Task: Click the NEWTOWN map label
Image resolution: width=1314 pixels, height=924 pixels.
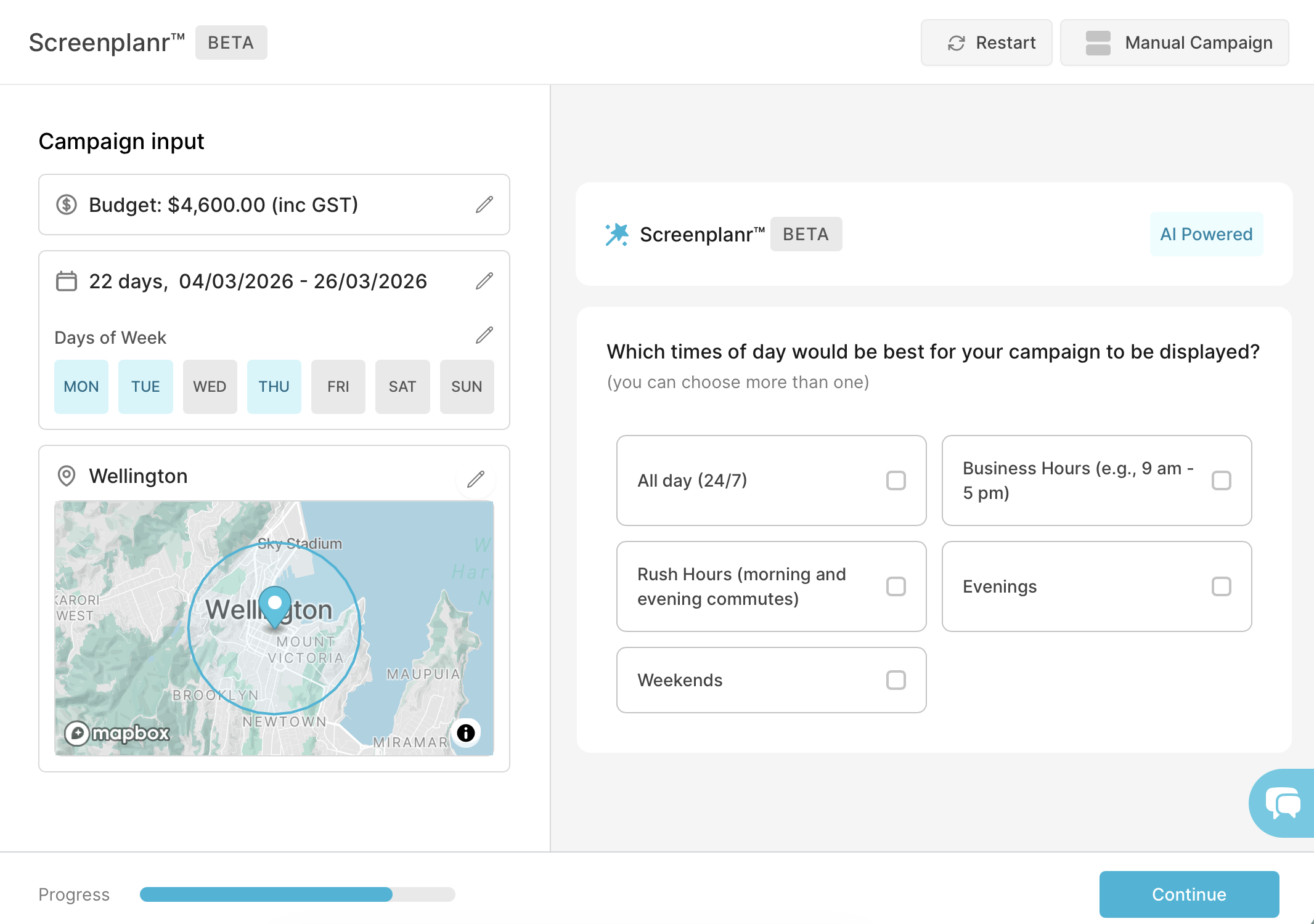Action: pyautogui.click(x=285, y=721)
